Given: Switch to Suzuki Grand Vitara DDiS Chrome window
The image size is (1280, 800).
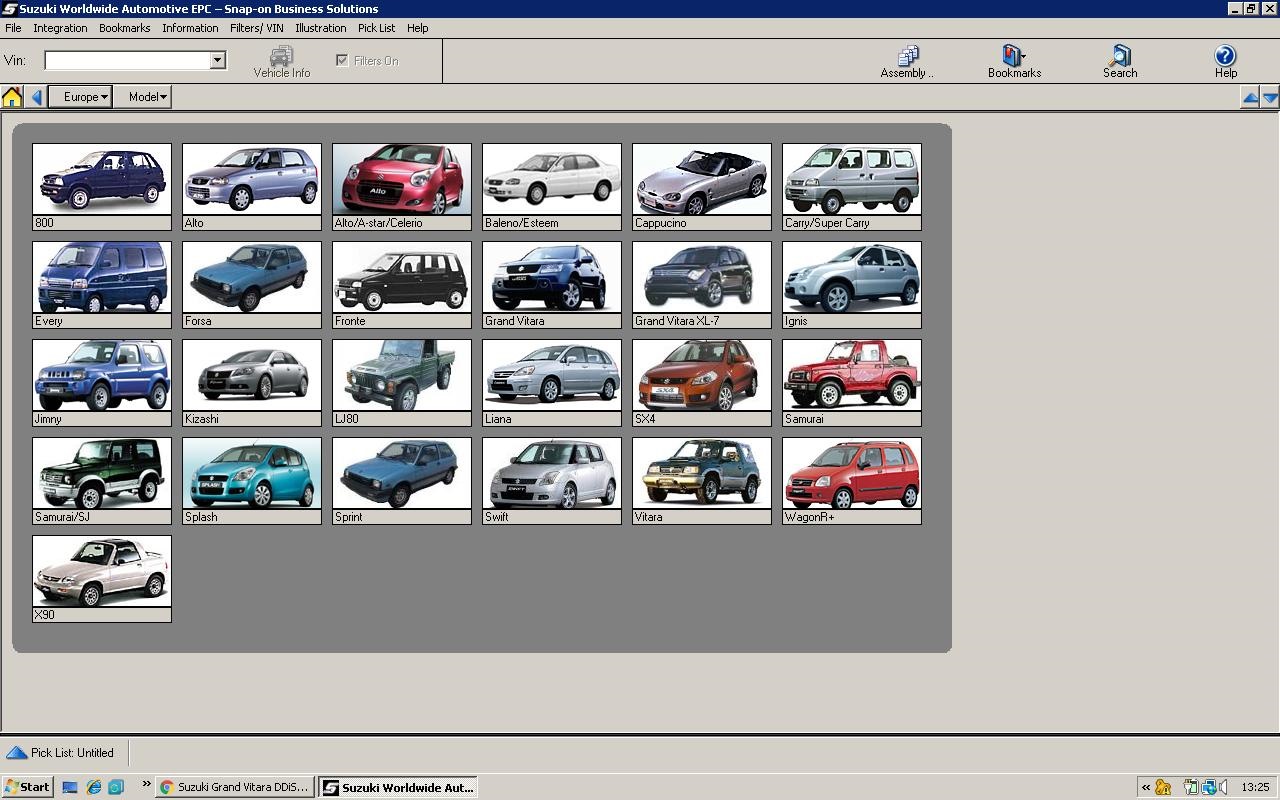Looking at the screenshot, I should click(x=235, y=787).
